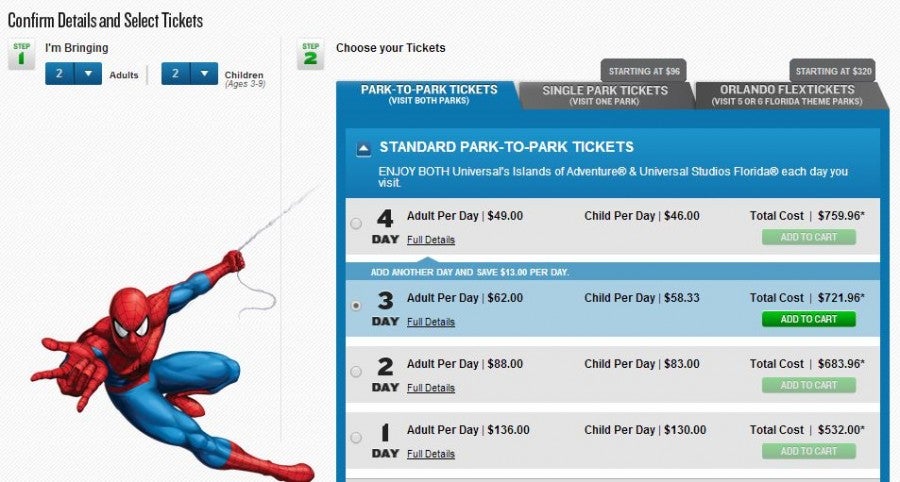Switch to the Single Park Tickets tab
Viewport: 900px width, 482px height.
[x=604, y=95]
